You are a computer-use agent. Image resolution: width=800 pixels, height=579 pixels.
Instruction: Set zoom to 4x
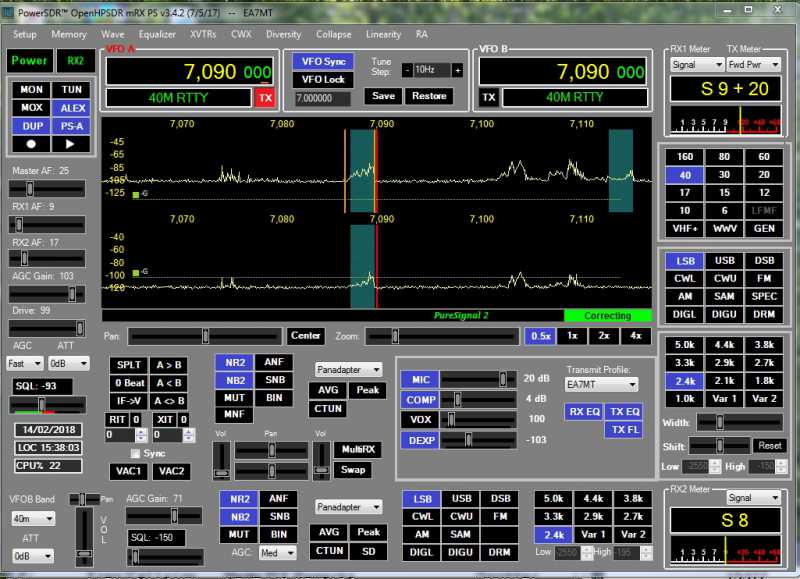pyautogui.click(x=635, y=336)
